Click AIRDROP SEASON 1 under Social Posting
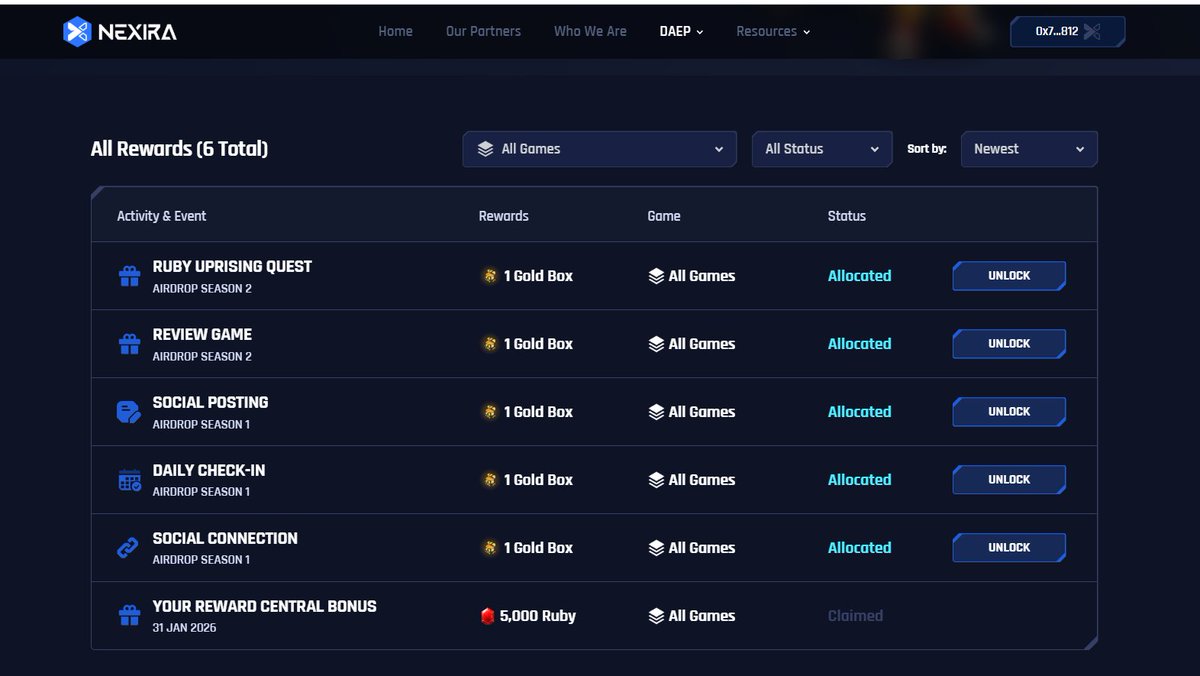 [201, 424]
